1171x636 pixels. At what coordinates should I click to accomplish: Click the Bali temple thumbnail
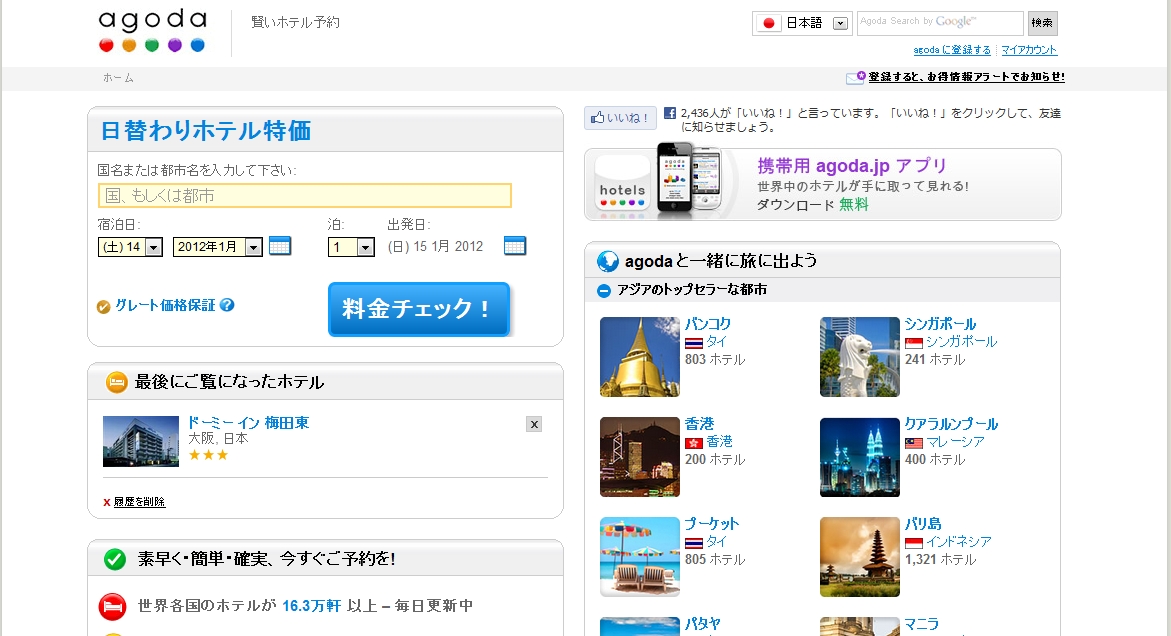click(x=860, y=557)
